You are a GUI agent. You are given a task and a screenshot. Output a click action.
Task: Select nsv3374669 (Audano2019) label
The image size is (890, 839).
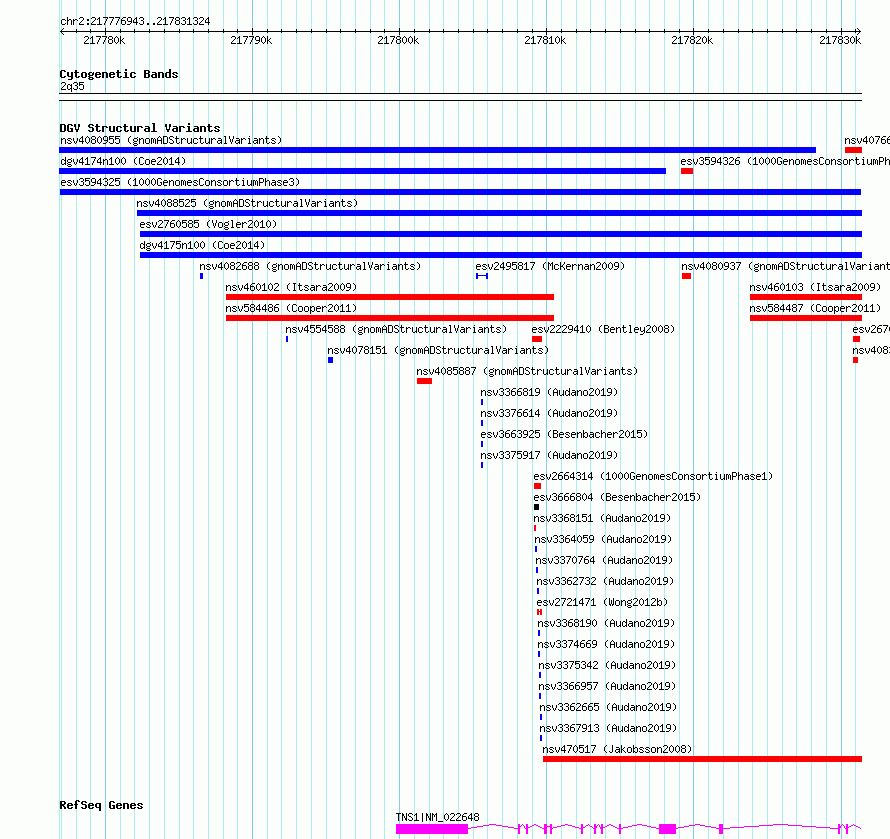point(606,644)
